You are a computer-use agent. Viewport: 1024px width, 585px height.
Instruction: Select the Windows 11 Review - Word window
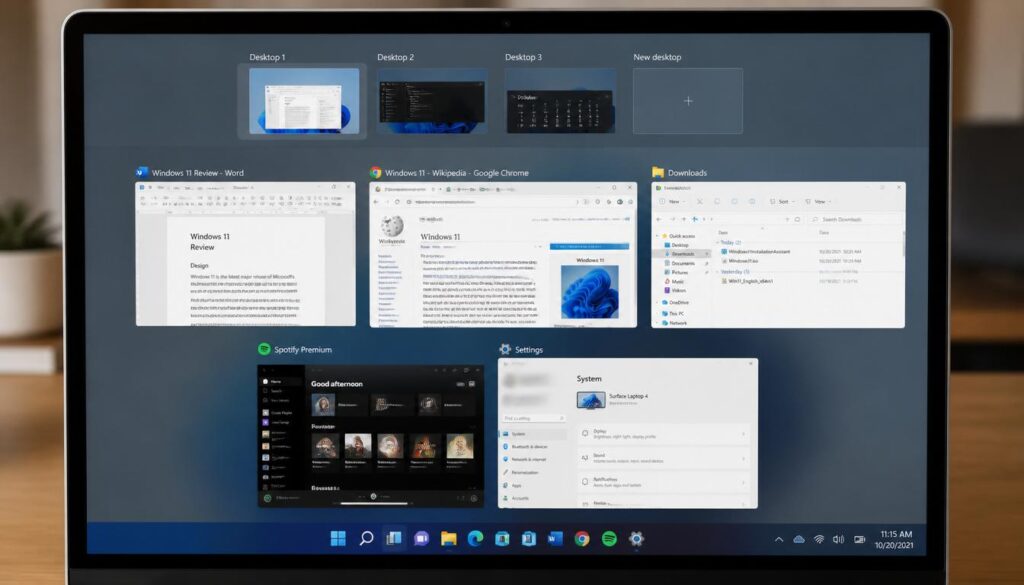pos(246,254)
